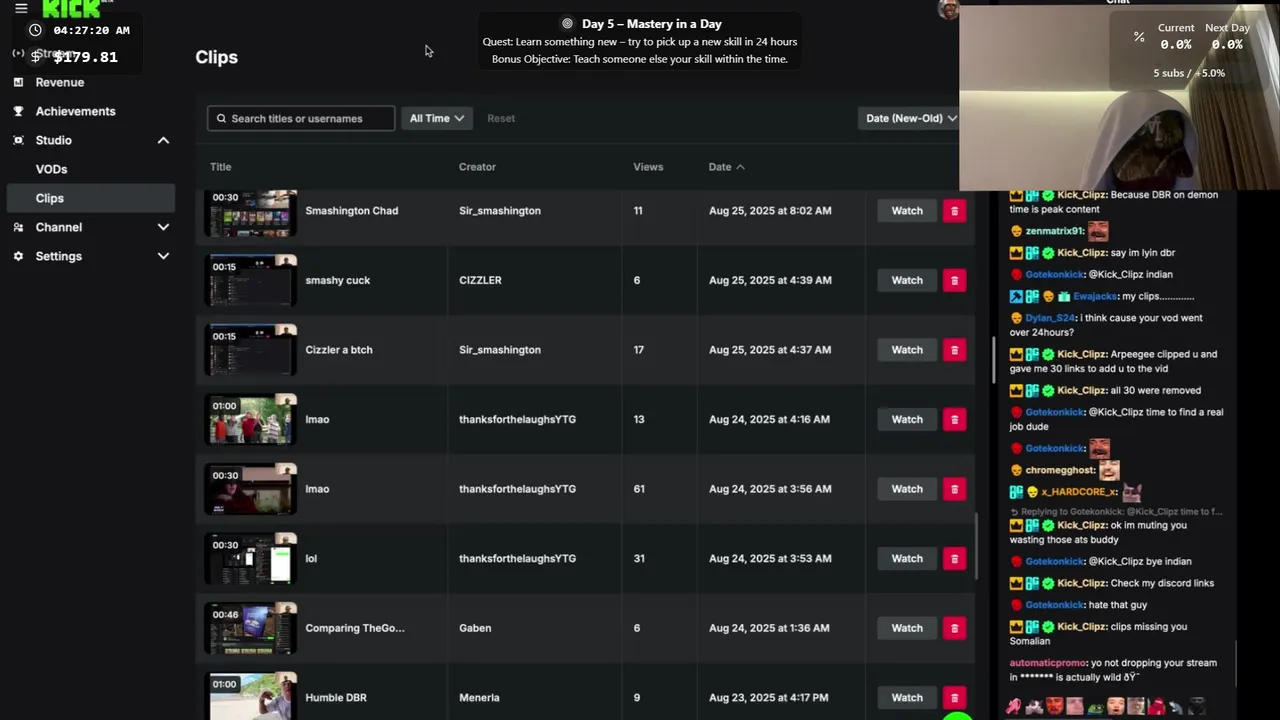Open the Comparing TheGo... clip thumbnail
Viewport: 1280px width, 720px height.
tap(252, 629)
